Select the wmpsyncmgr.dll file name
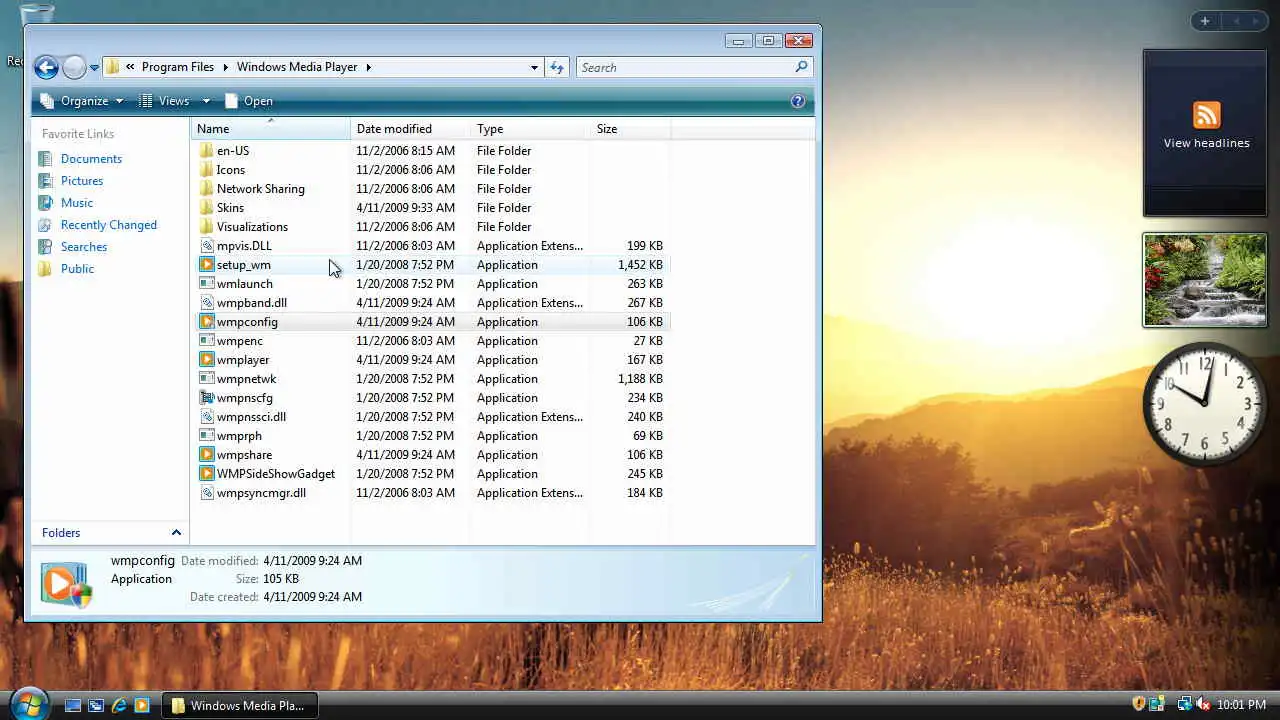 pos(261,493)
